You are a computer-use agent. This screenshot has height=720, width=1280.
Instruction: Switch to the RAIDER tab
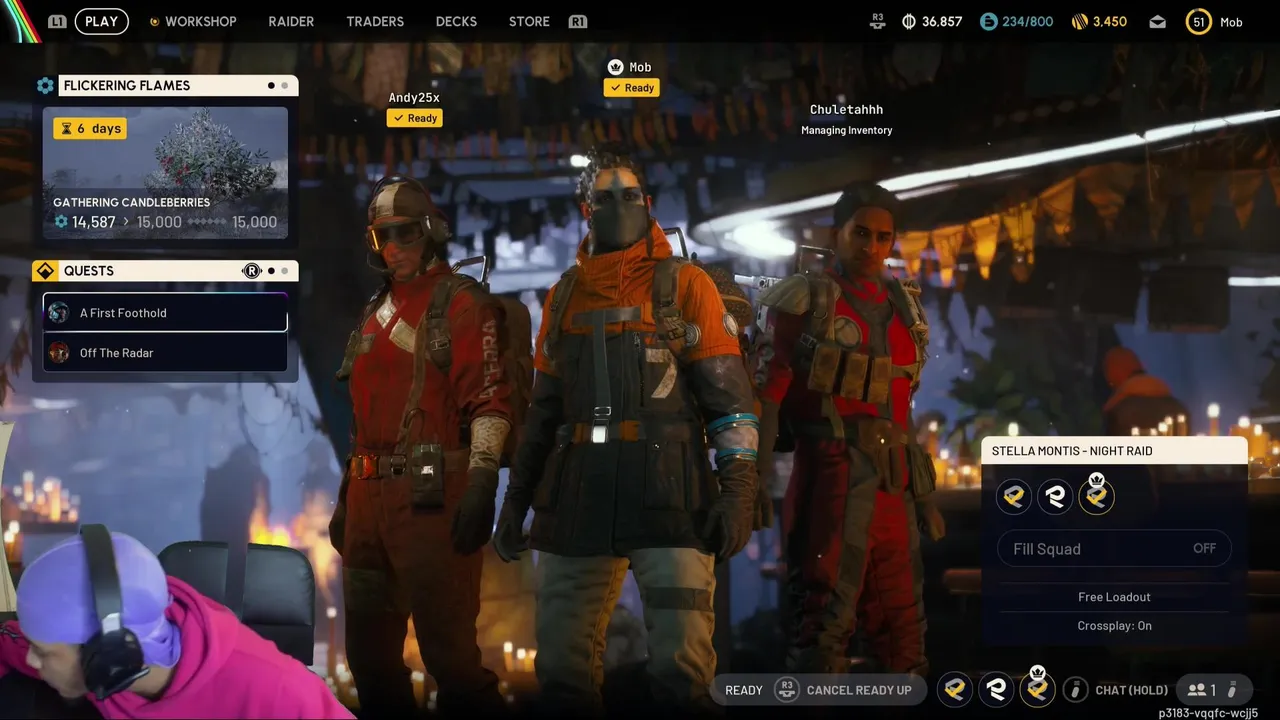[291, 21]
